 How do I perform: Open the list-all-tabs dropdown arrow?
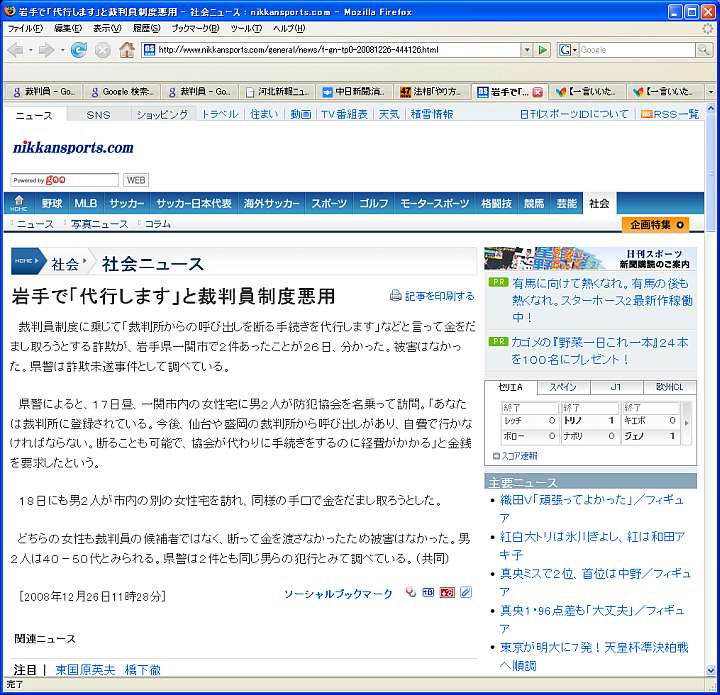tap(710, 92)
